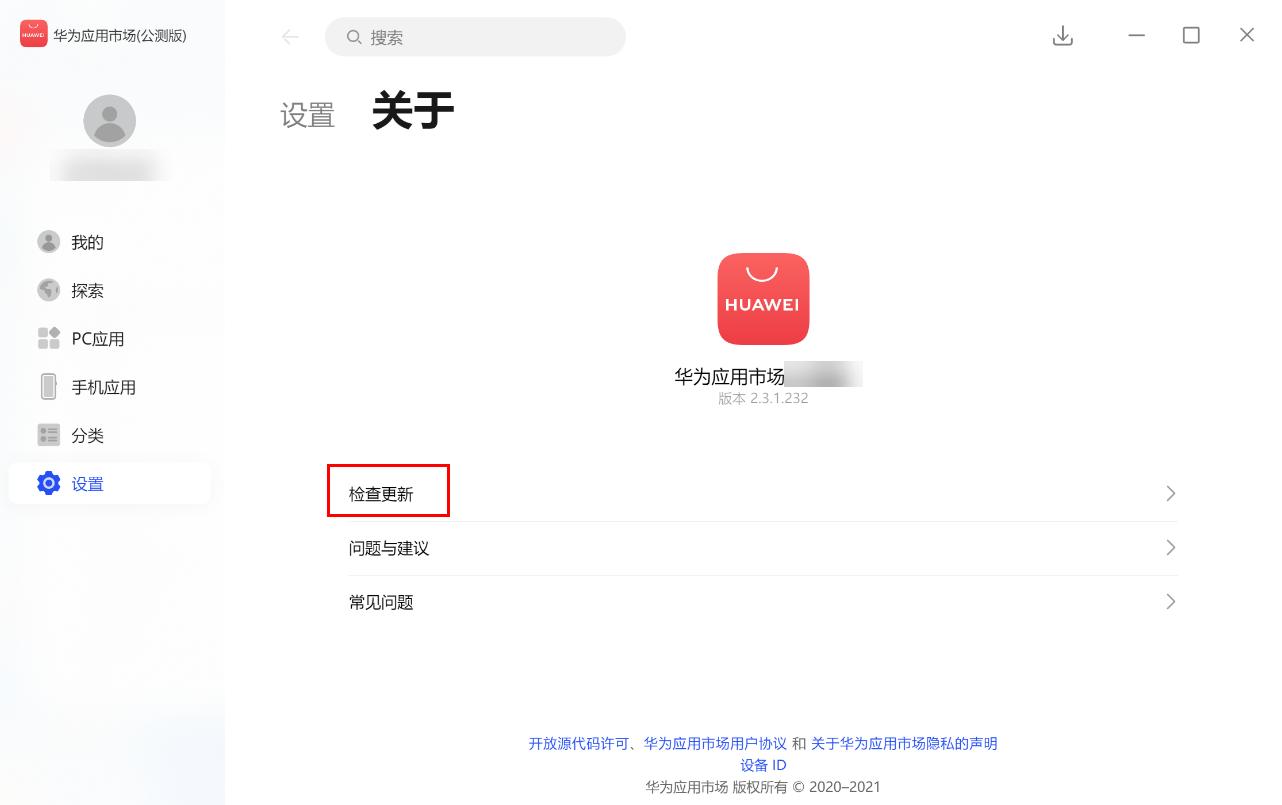
Task: Click the 设置 gear icon
Action: [48, 483]
